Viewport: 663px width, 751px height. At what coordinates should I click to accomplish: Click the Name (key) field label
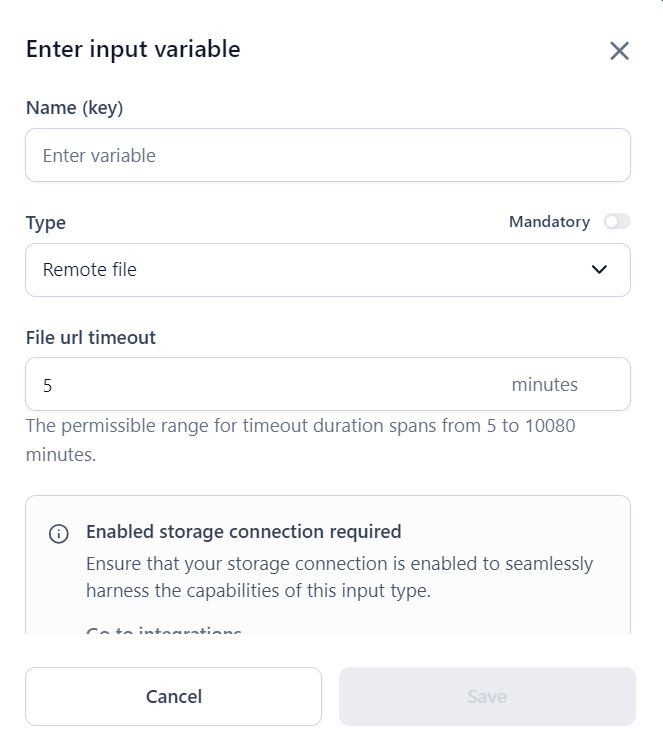pos(74,108)
